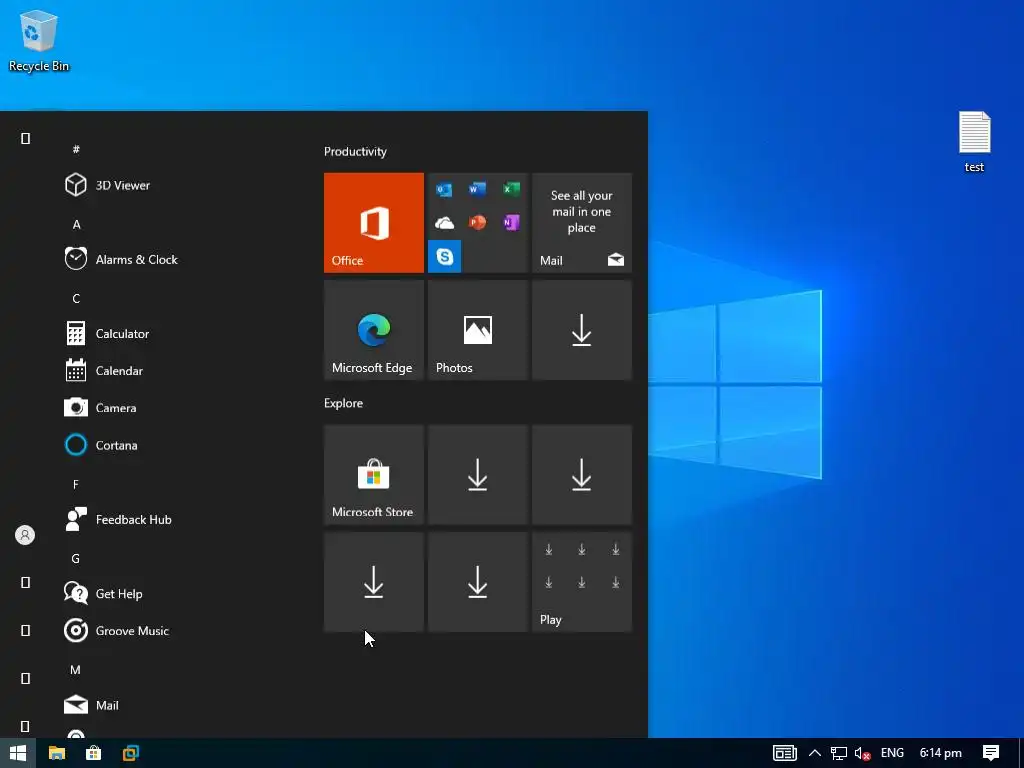Click the Explore group title
This screenshot has height=768, width=1024.
pos(344,403)
